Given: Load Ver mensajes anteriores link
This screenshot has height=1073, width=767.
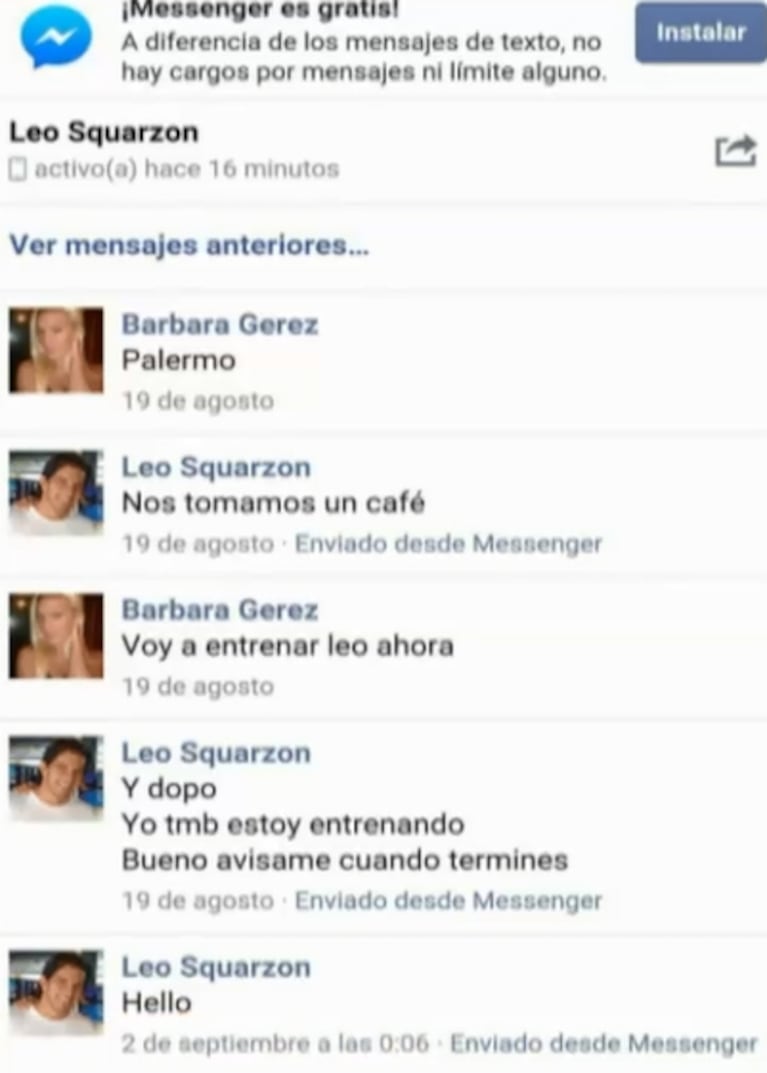Looking at the screenshot, I should click(189, 245).
